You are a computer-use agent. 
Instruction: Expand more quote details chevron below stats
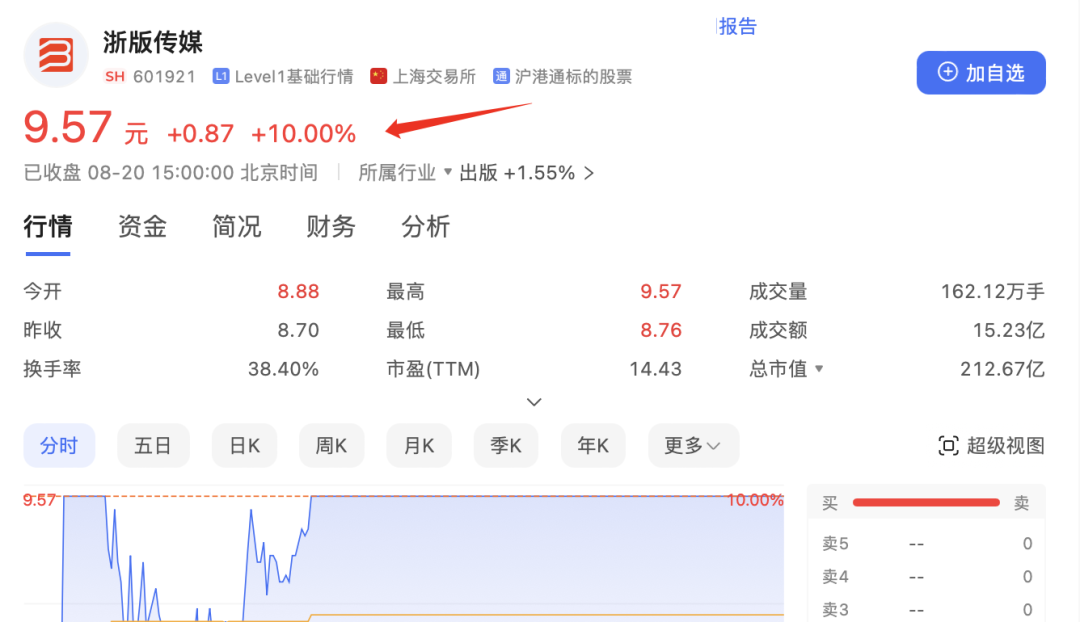coord(534,402)
